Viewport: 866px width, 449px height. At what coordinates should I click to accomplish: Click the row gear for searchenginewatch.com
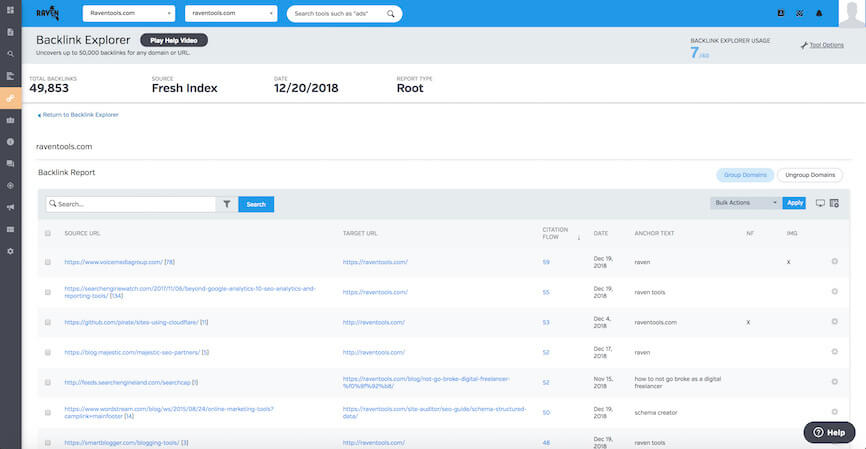coord(835,291)
